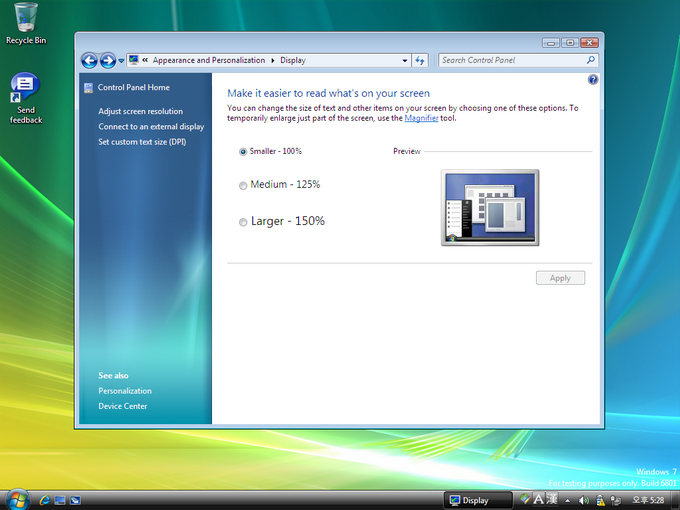Refresh the Control Panel page
Image resolution: width=680 pixels, height=510 pixels.
tap(420, 61)
